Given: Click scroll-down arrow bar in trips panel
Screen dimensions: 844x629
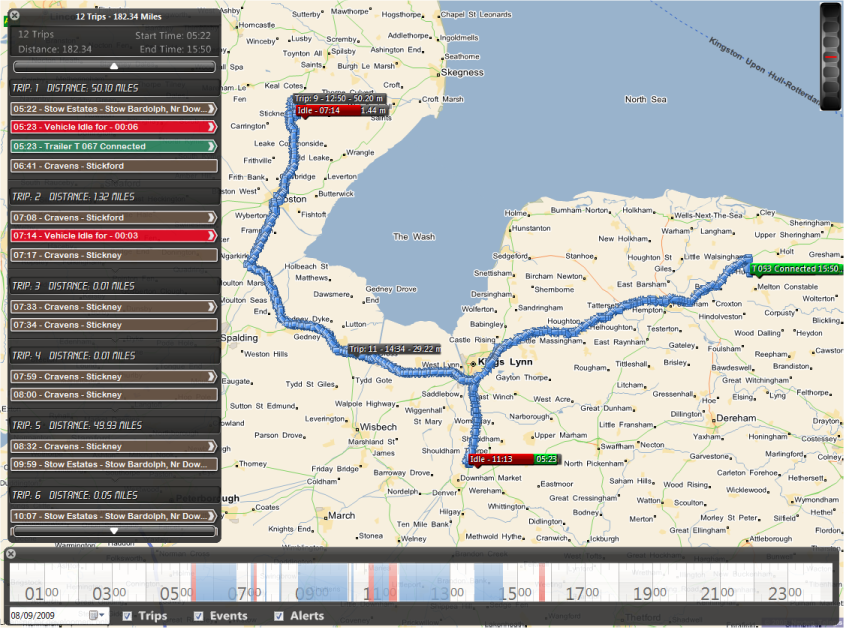Looking at the screenshot, I should pos(113,530).
